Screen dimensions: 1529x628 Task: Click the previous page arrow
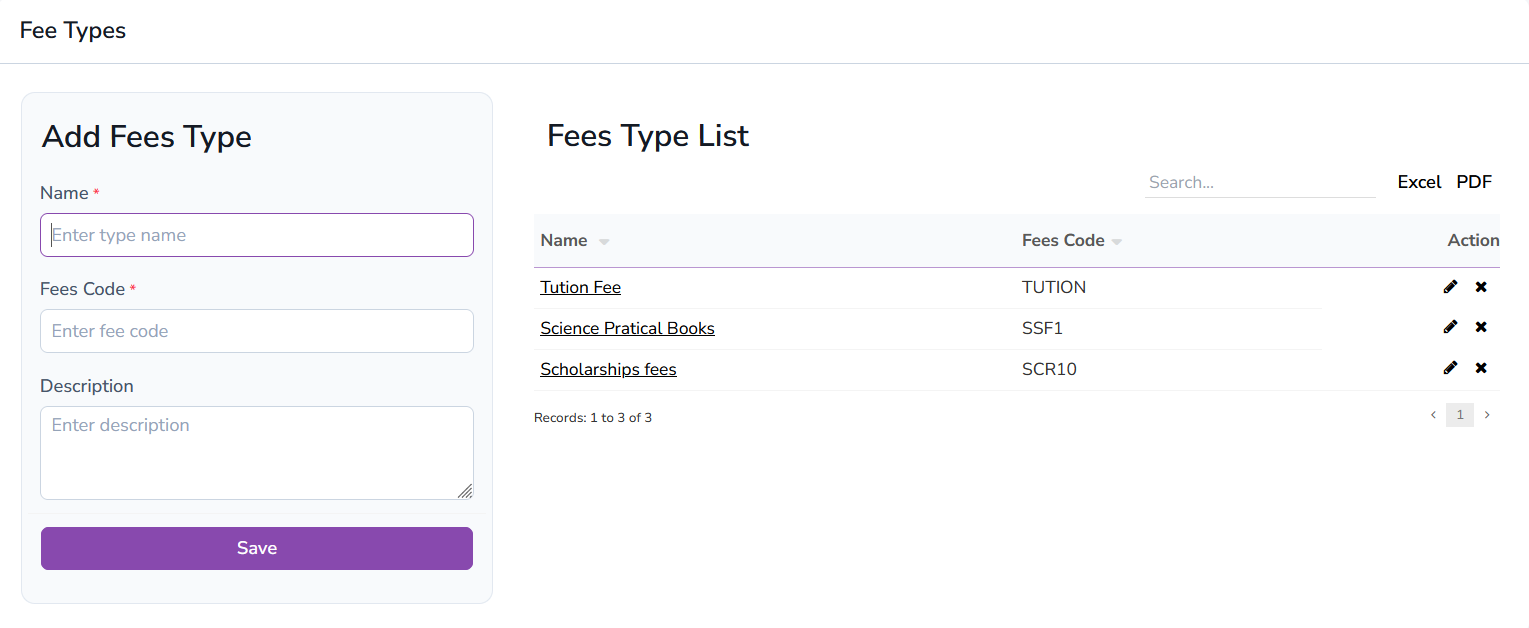point(1432,414)
